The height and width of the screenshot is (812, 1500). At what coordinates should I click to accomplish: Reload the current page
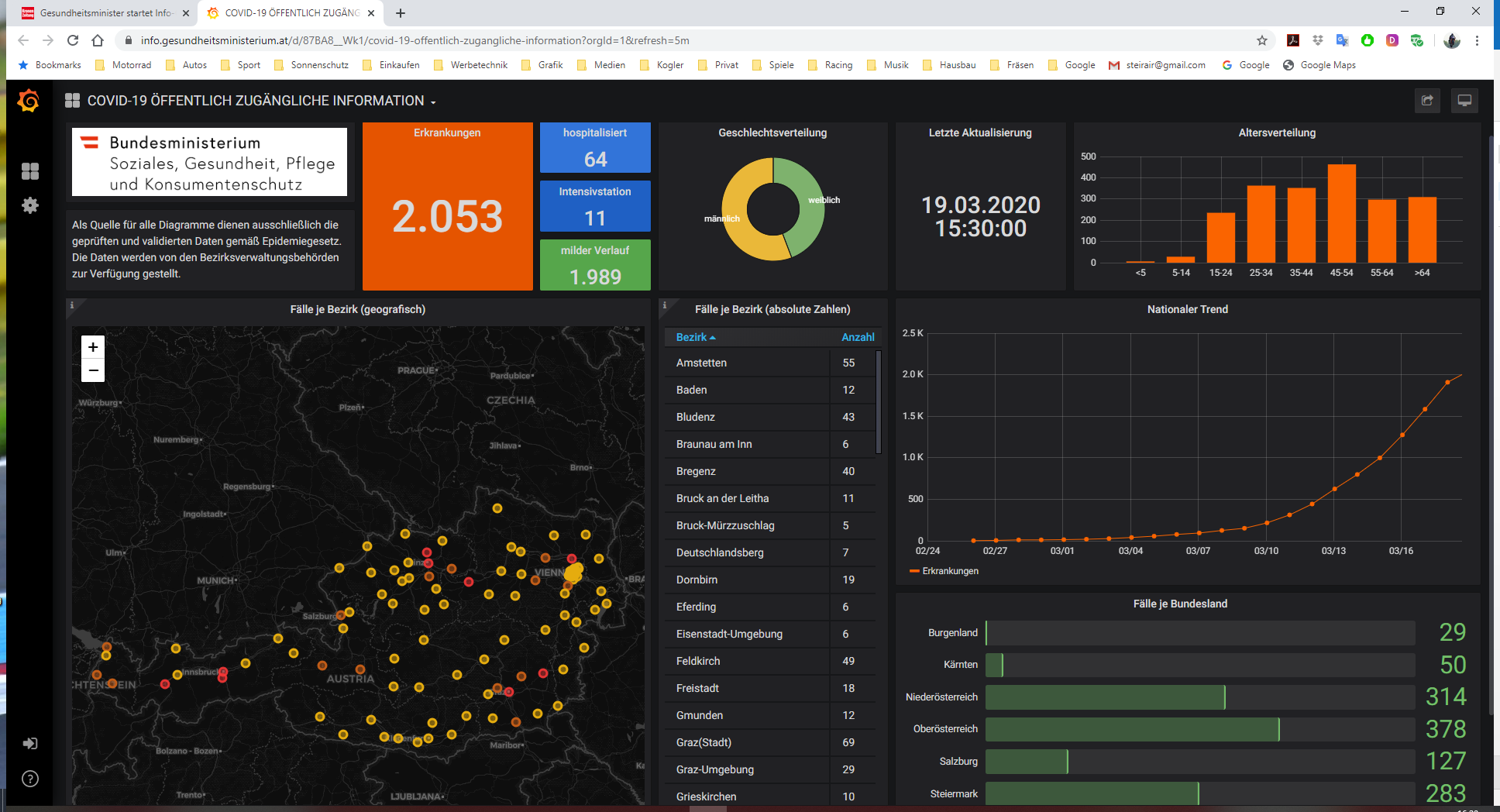(x=73, y=40)
